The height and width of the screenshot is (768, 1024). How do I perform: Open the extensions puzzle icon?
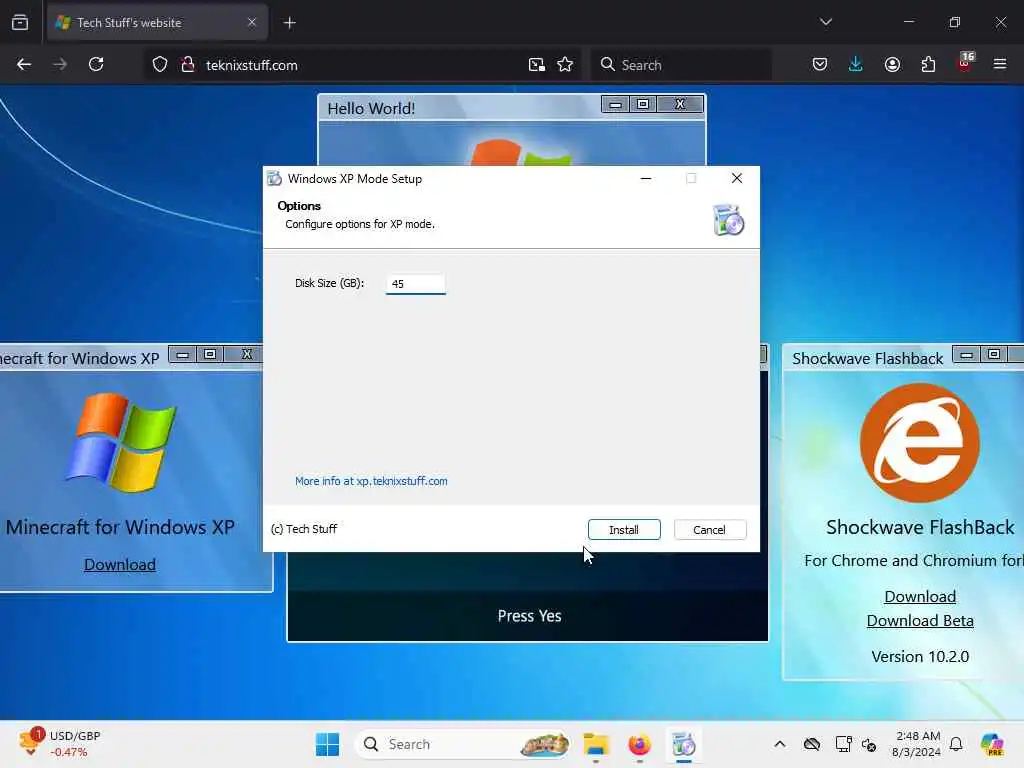coord(928,65)
